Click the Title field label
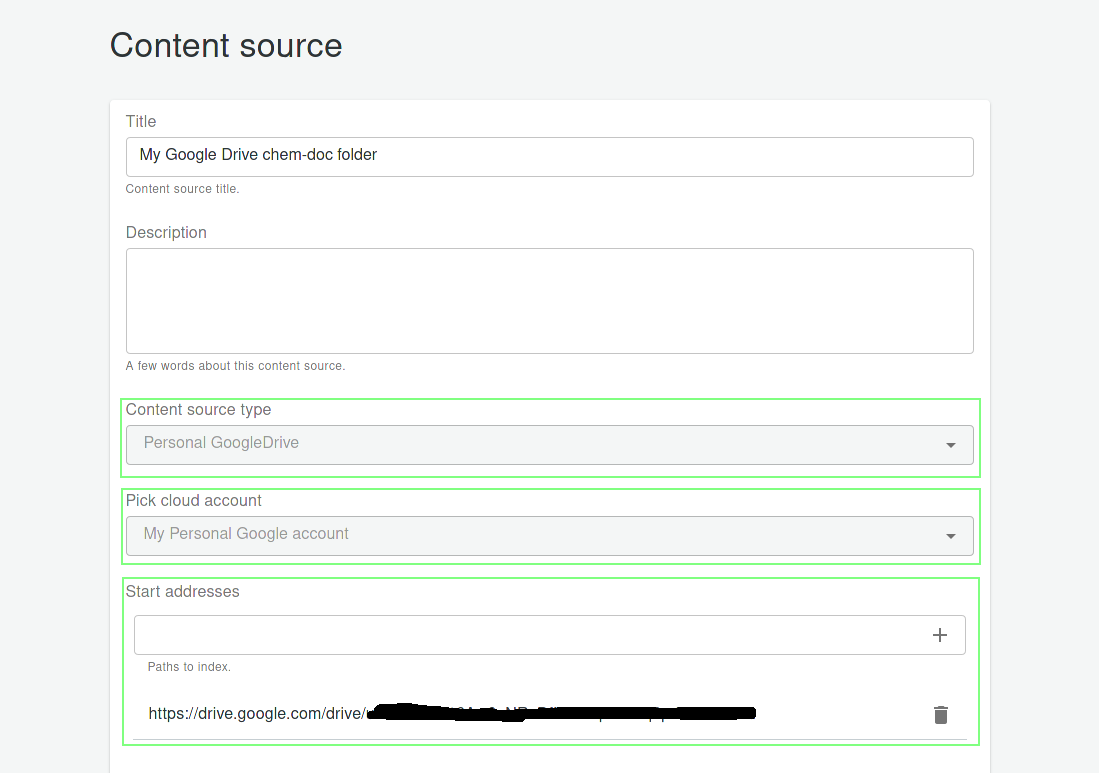Screen dimensions: 1099x773 point(141,121)
